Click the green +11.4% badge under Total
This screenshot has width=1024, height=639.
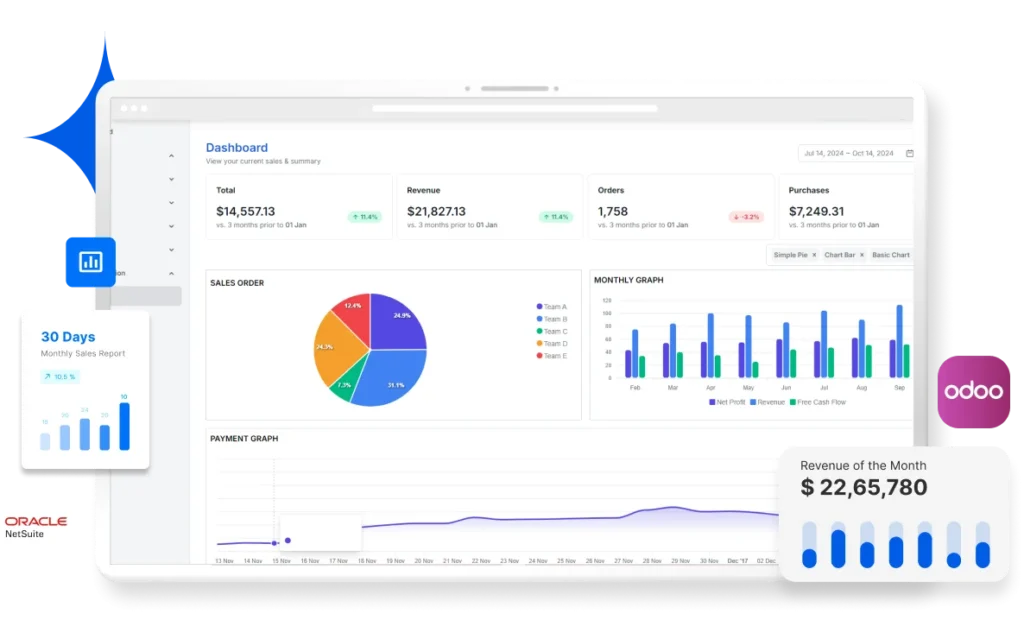[x=366, y=215]
